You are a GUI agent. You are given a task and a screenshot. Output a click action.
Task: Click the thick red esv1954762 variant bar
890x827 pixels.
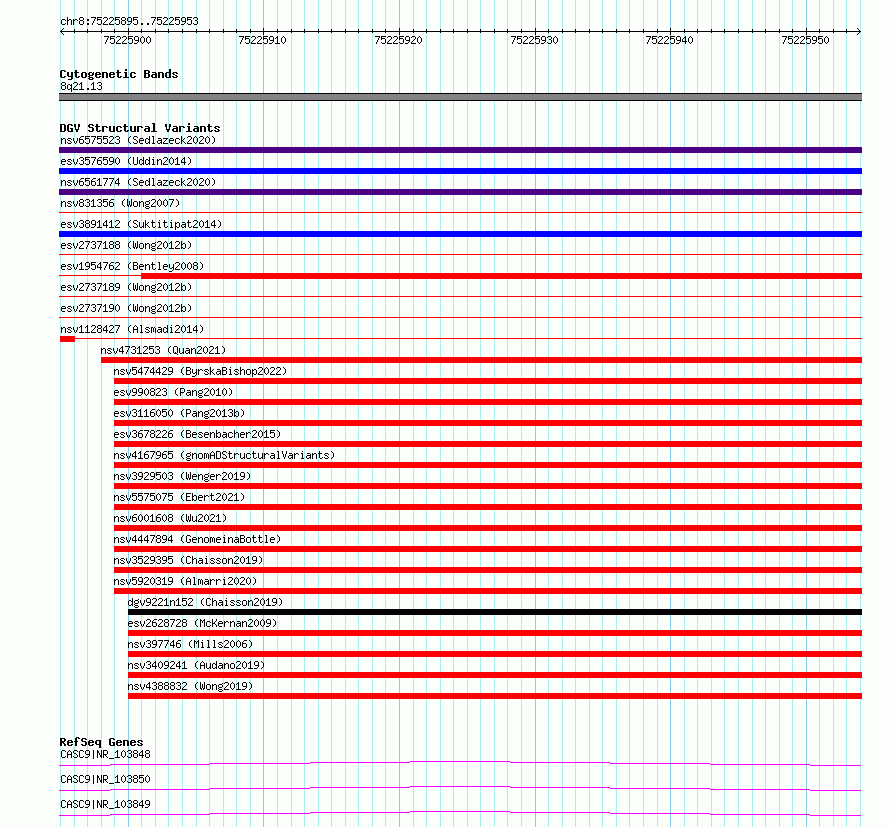click(501, 276)
